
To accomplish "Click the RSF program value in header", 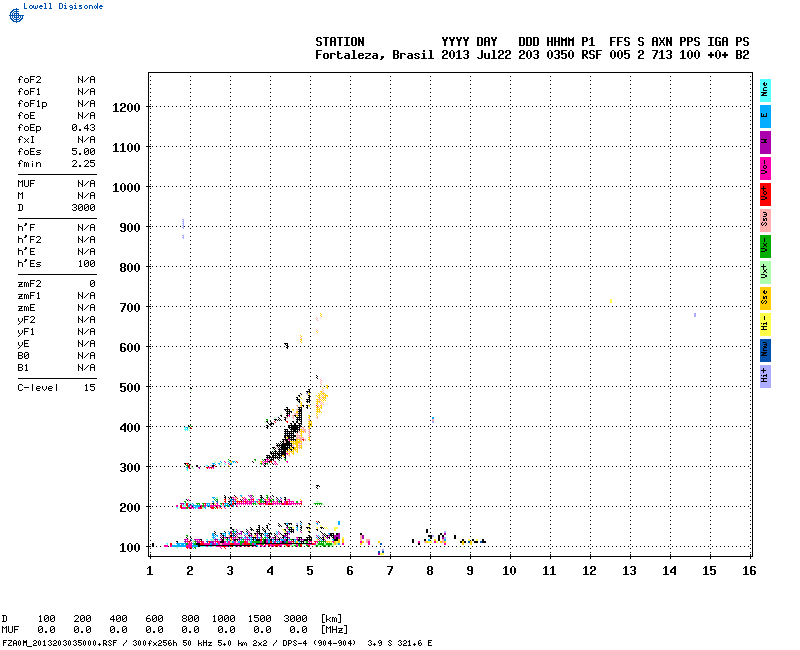I will coord(591,55).
